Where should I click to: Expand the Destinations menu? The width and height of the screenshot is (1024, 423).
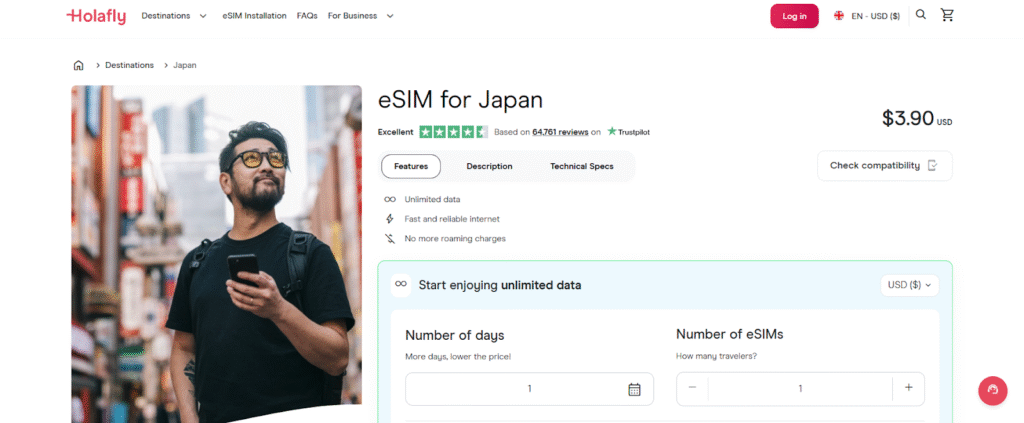click(174, 16)
